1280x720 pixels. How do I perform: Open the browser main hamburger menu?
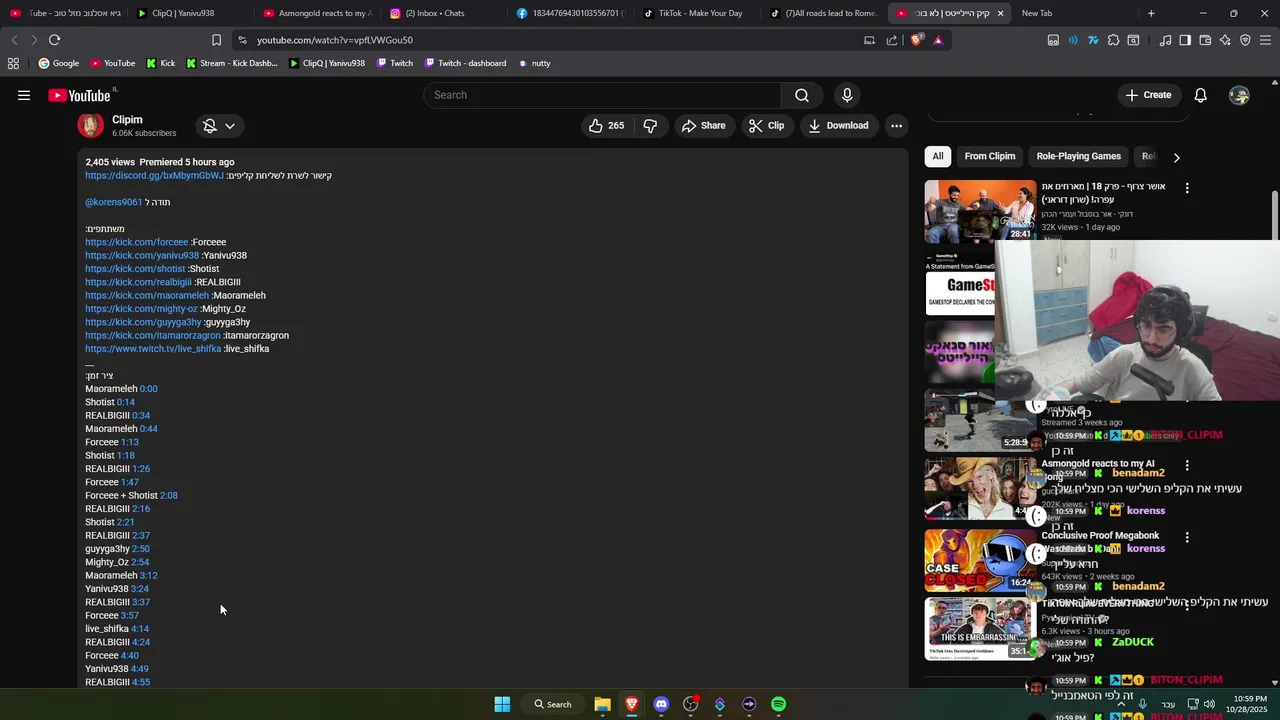tap(1266, 40)
